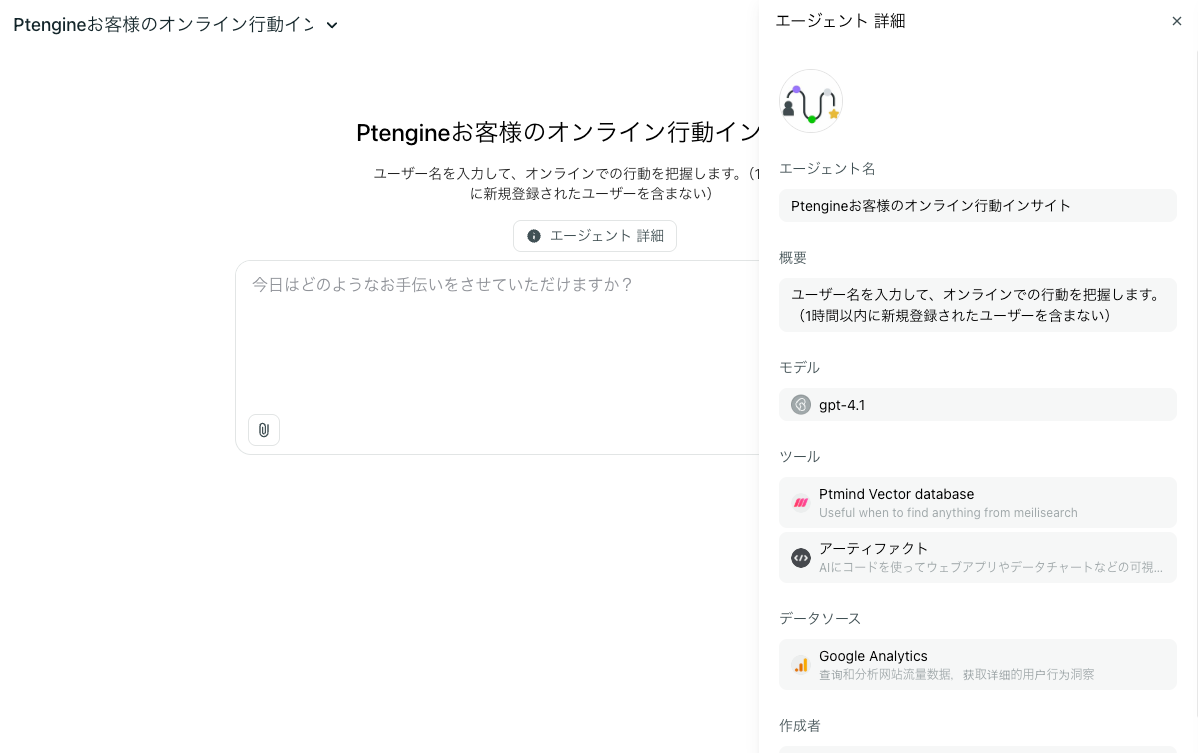Click the Ptmind Vector database icon
Screen dimensions: 1198x753
pyautogui.click(x=801, y=503)
